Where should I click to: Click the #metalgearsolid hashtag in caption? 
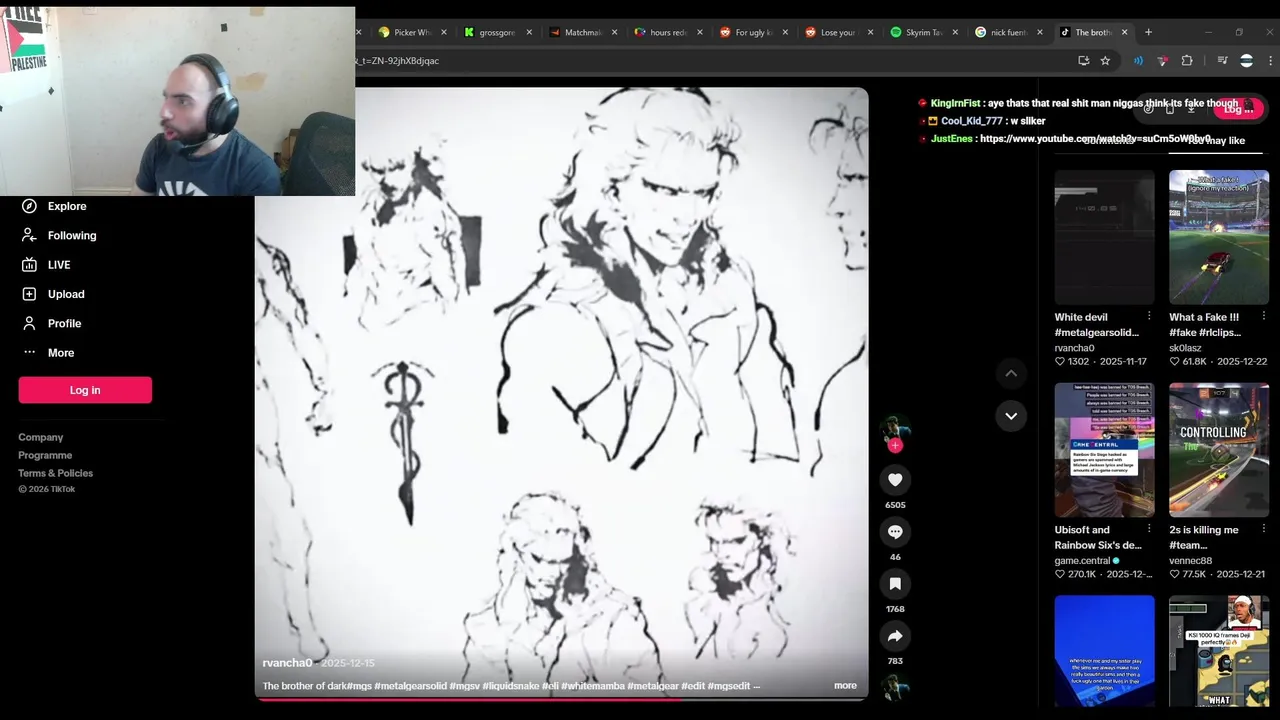click(x=410, y=686)
